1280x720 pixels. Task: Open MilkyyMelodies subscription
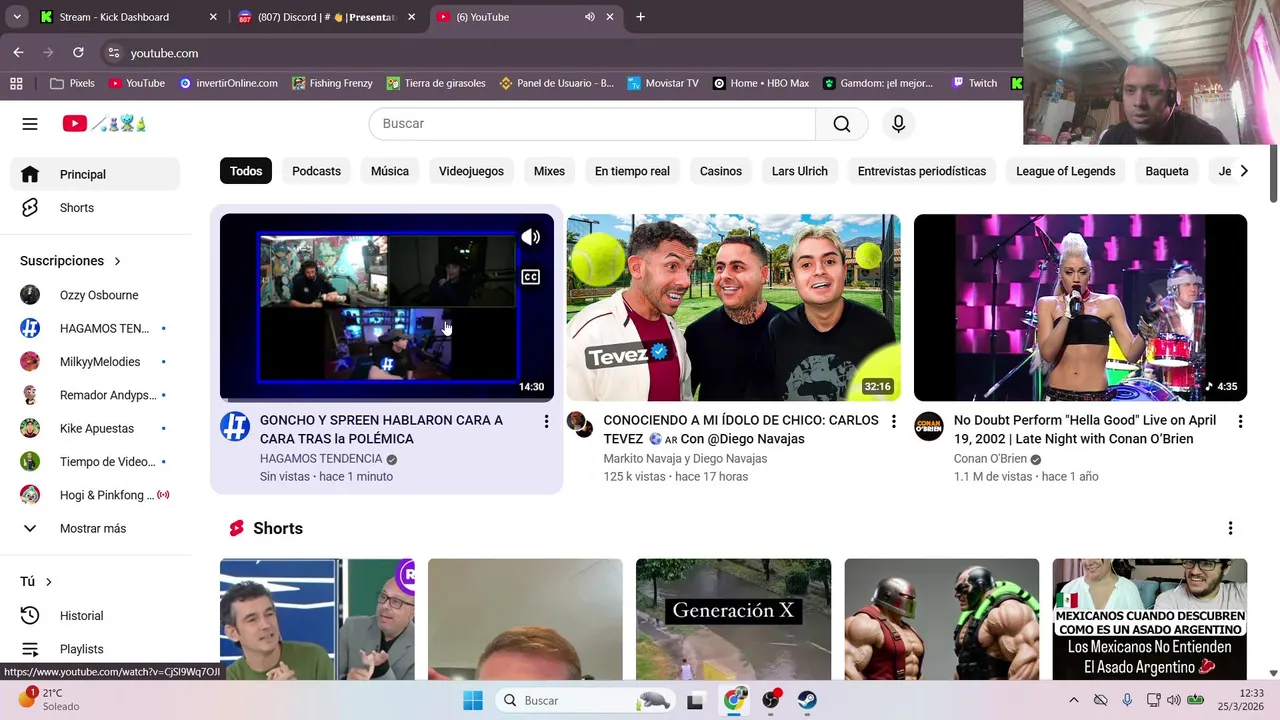pos(95,362)
